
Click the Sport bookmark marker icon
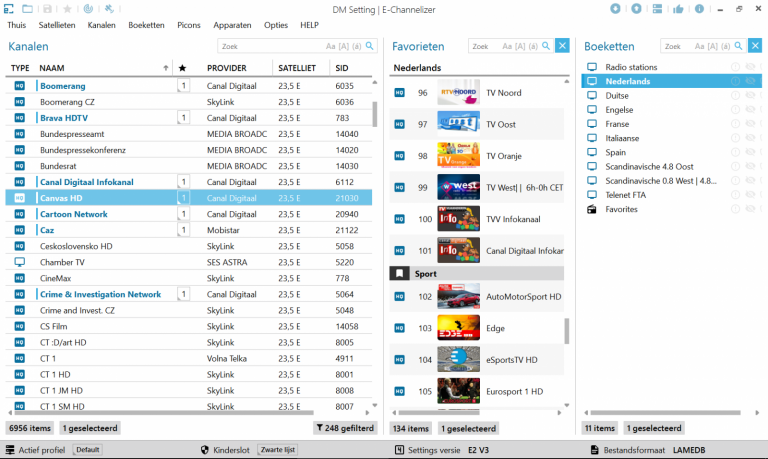point(399,273)
